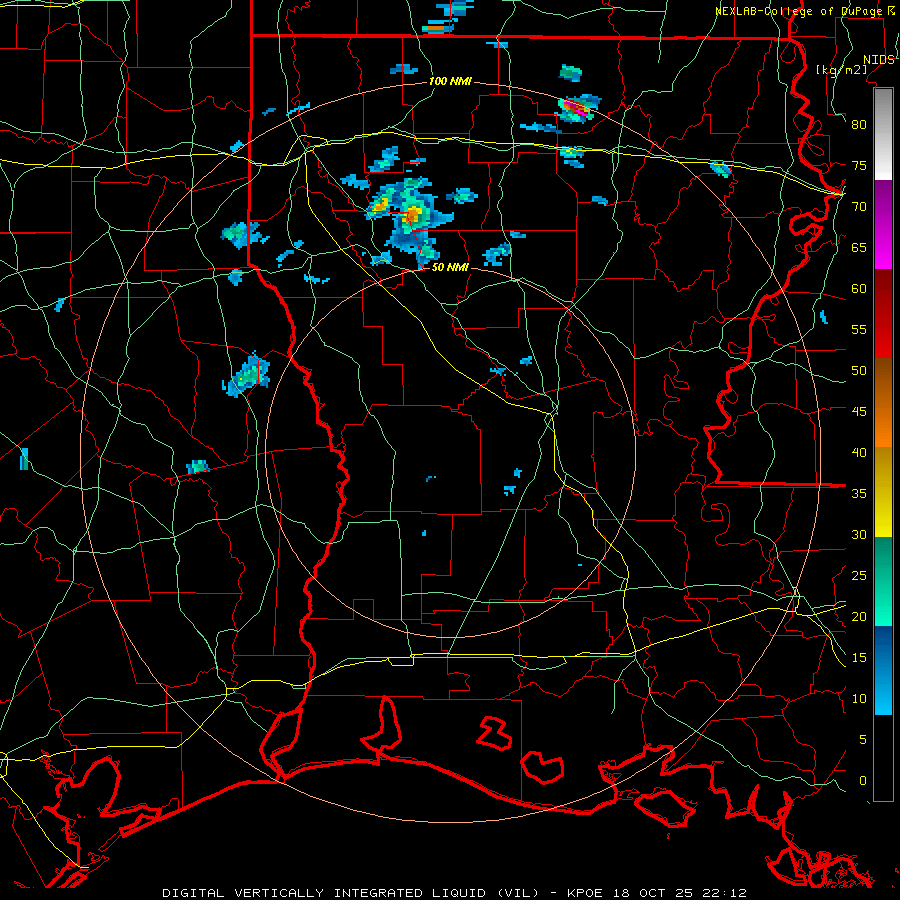Click the legend value 55
900x900 pixels.
tap(859, 329)
